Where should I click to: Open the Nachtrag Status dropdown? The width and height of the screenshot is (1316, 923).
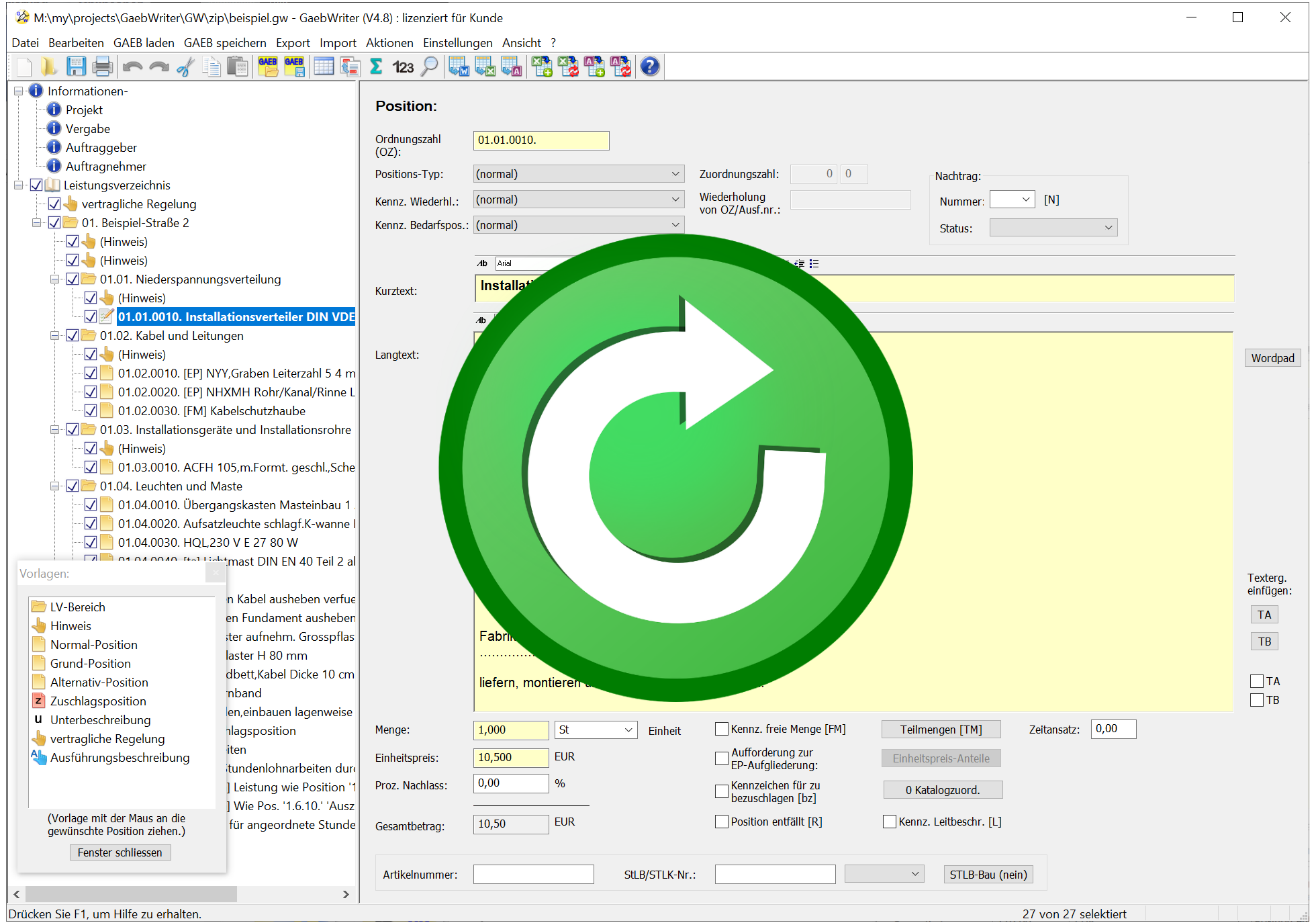(x=1053, y=228)
